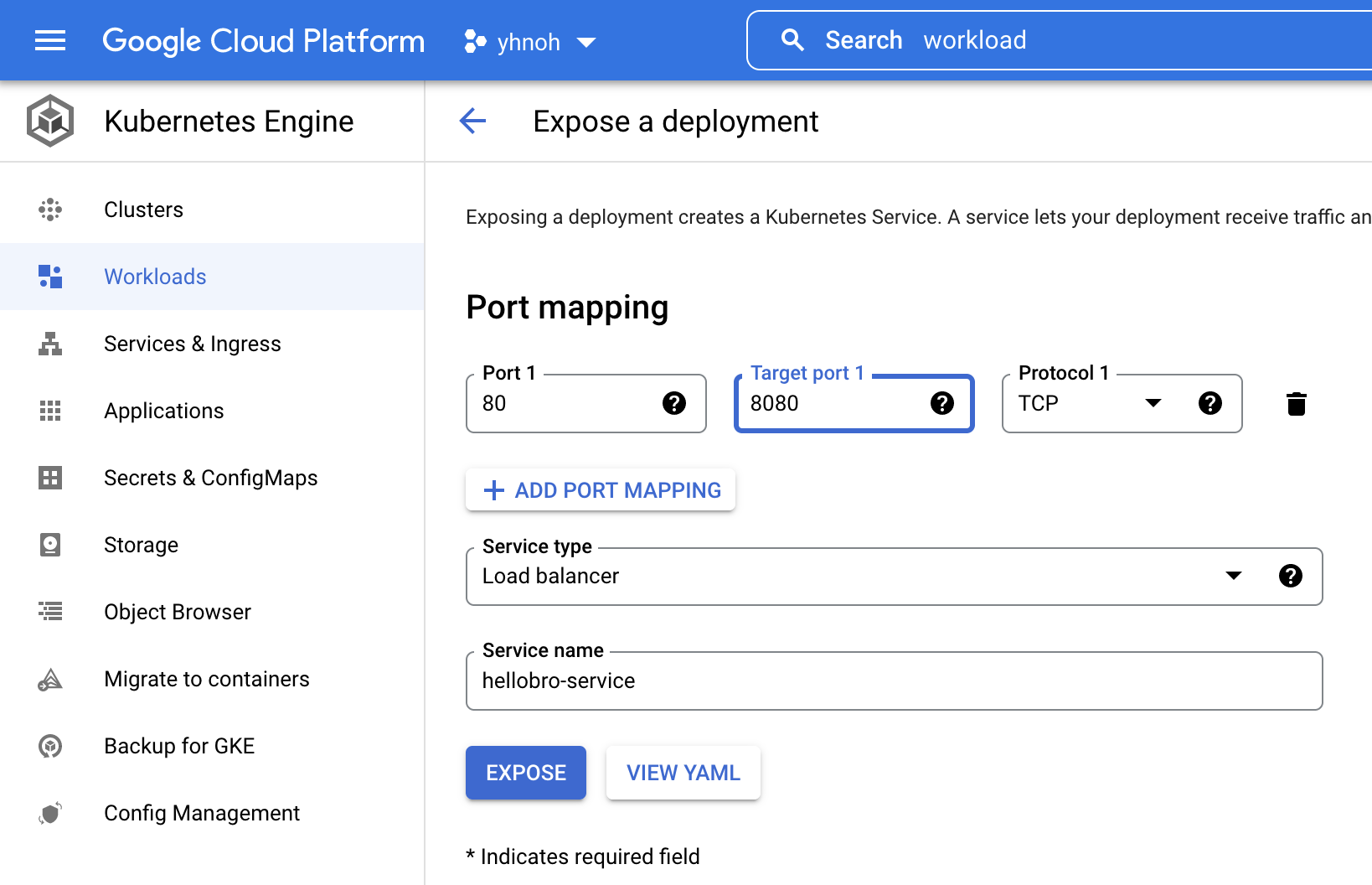
Task: Show help for Service type
Action: (1291, 576)
